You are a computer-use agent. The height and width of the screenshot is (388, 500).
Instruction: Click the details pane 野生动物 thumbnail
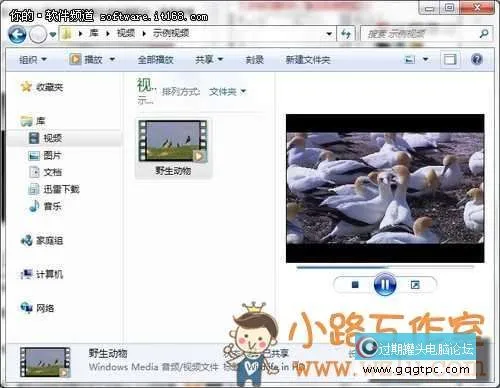coord(45,362)
